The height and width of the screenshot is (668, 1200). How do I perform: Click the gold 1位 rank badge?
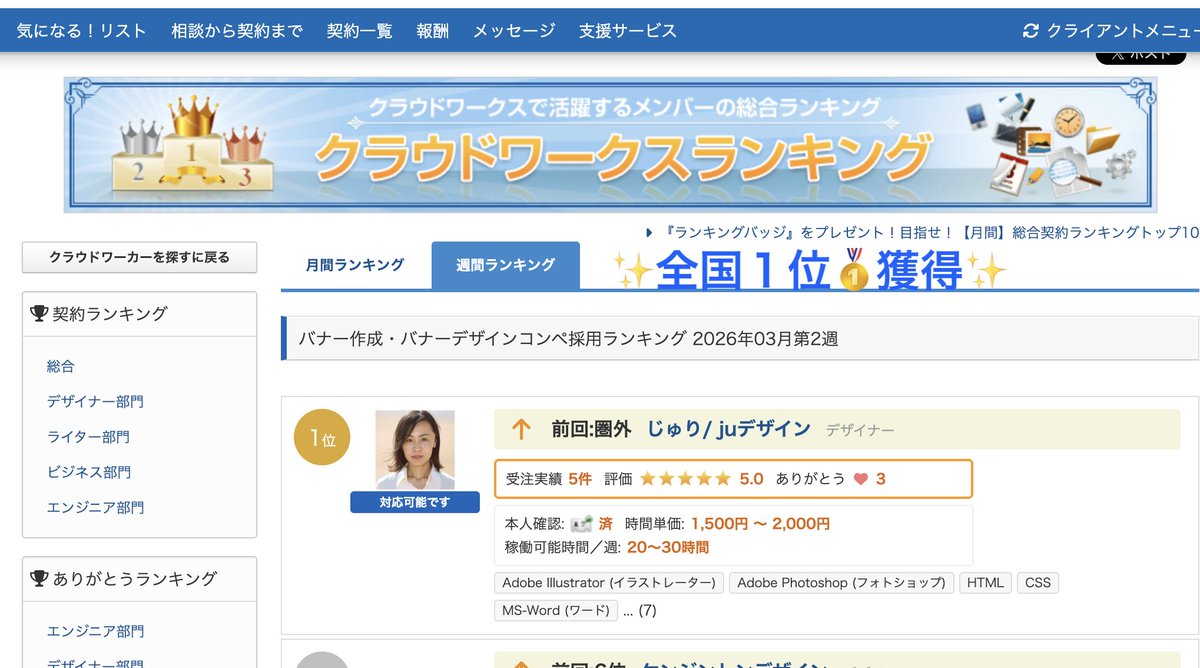[x=322, y=438]
